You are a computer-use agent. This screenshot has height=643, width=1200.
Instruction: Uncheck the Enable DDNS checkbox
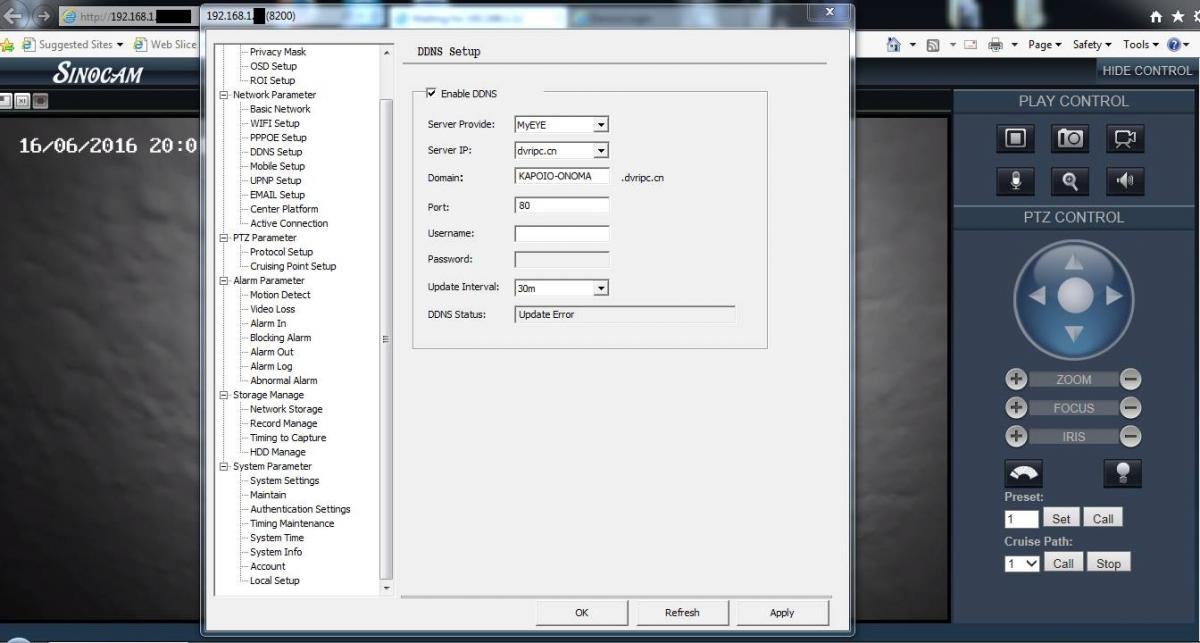click(x=431, y=94)
